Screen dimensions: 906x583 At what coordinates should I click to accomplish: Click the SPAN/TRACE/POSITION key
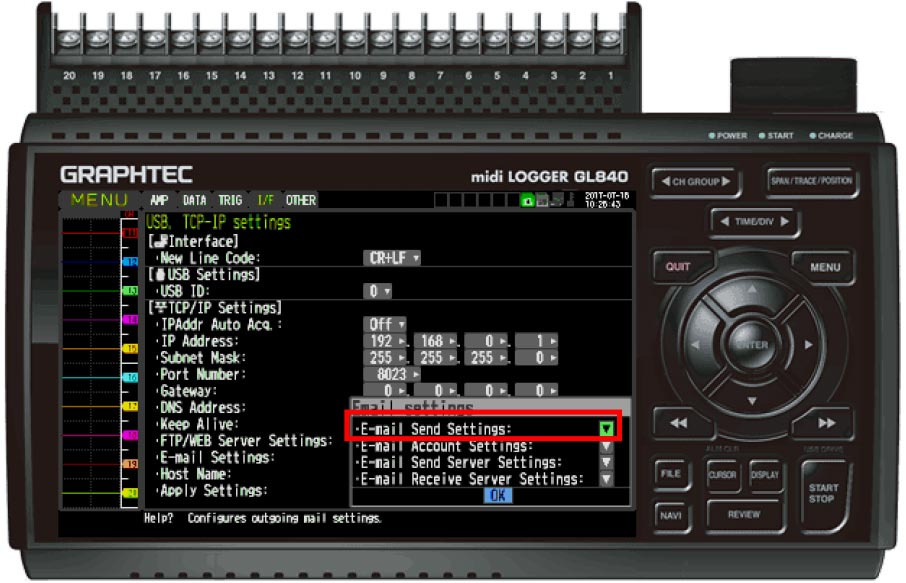pos(811,181)
